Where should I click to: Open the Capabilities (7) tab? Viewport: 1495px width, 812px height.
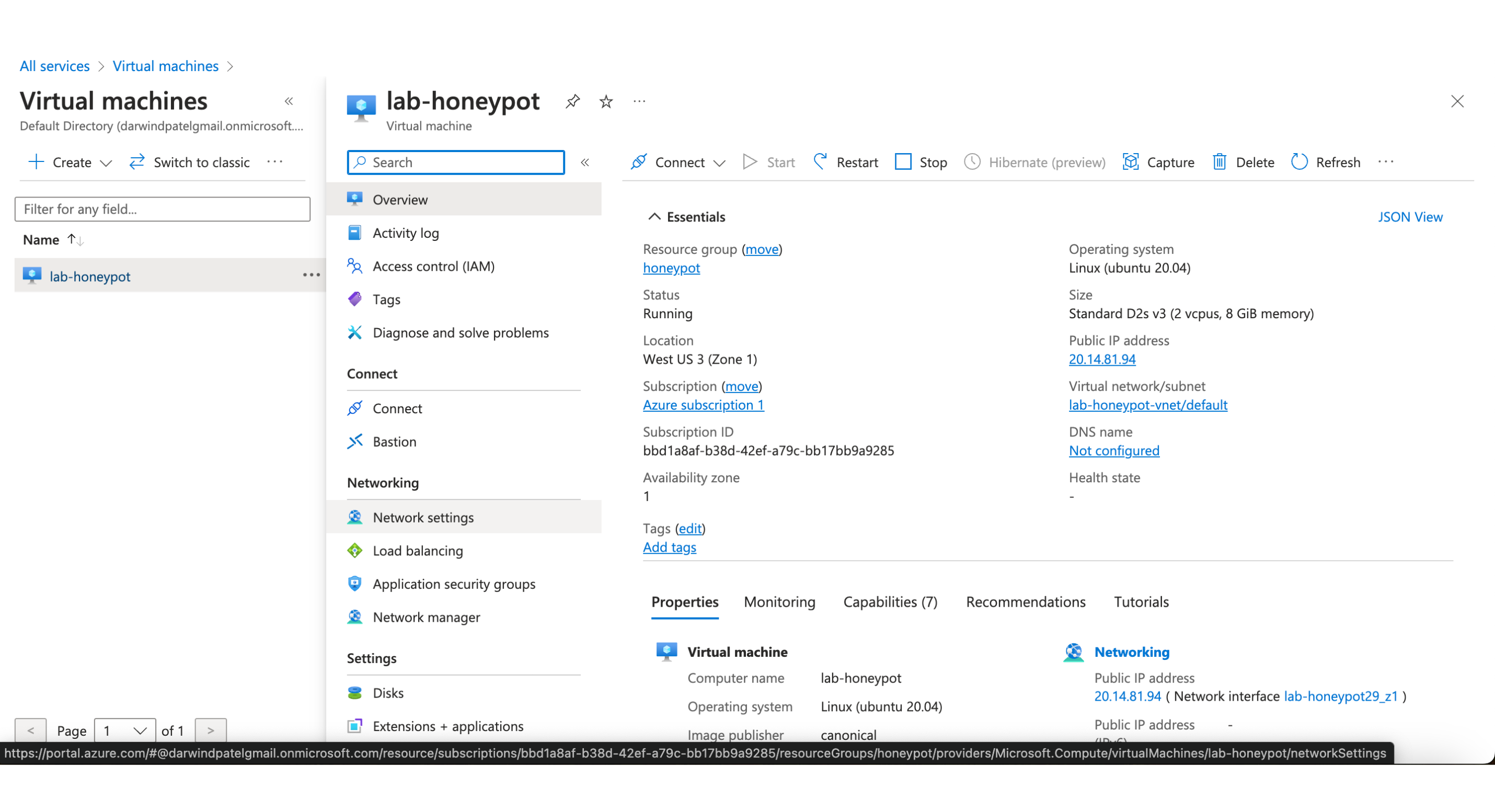[890, 601]
